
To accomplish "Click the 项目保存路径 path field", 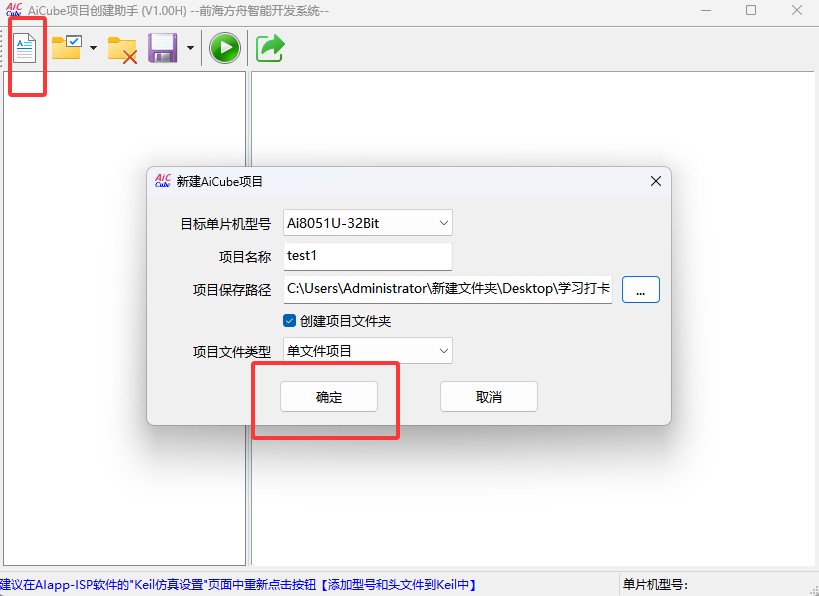I will (x=448, y=289).
